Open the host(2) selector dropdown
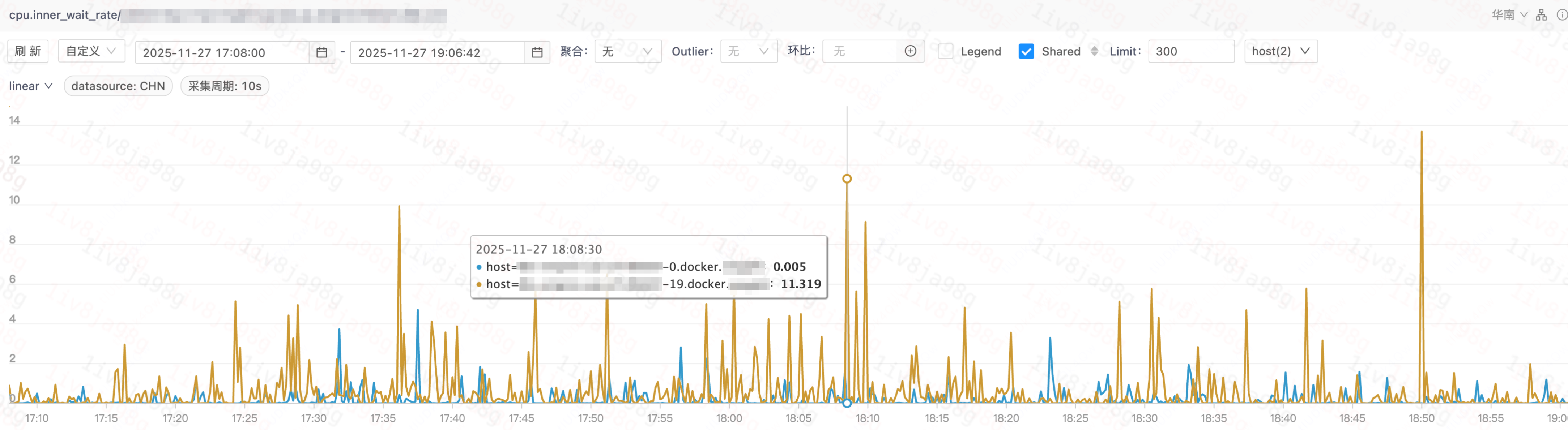 1280,51
